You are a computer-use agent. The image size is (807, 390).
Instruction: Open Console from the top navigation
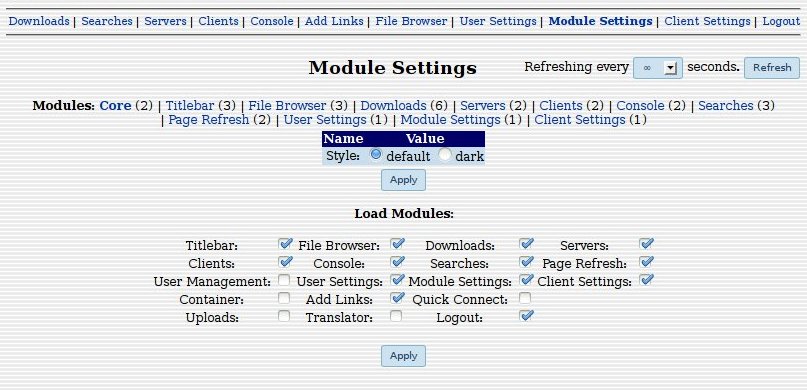click(x=272, y=21)
